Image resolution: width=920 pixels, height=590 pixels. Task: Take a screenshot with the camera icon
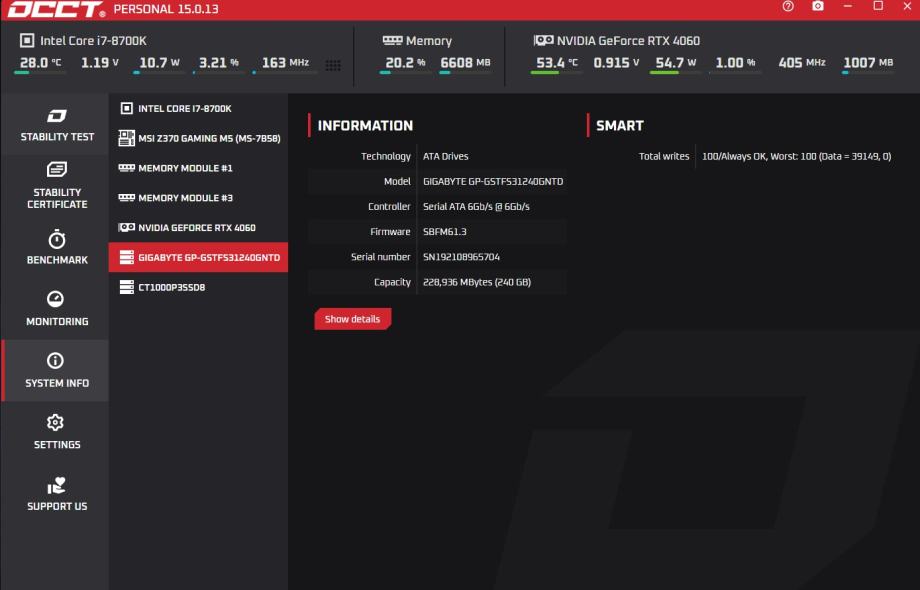coord(817,6)
